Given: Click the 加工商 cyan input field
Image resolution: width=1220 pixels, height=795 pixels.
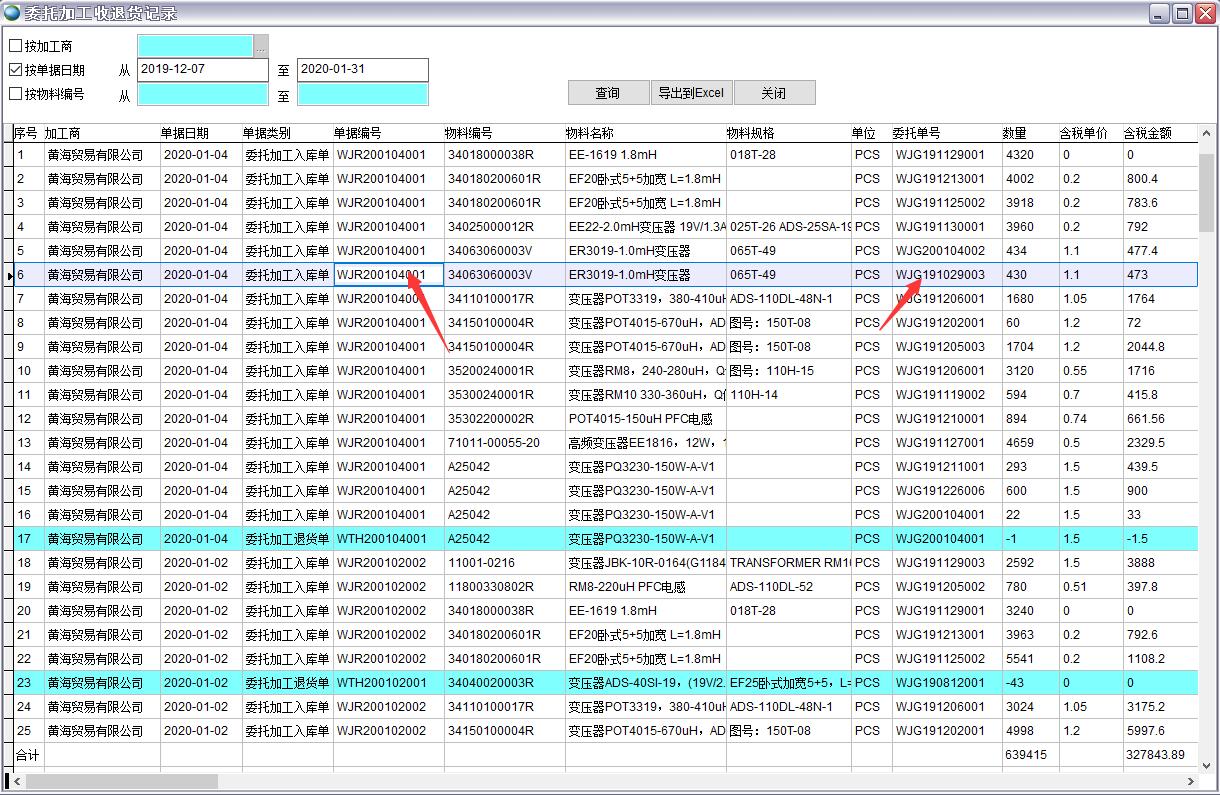Looking at the screenshot, I should [195, 46].
